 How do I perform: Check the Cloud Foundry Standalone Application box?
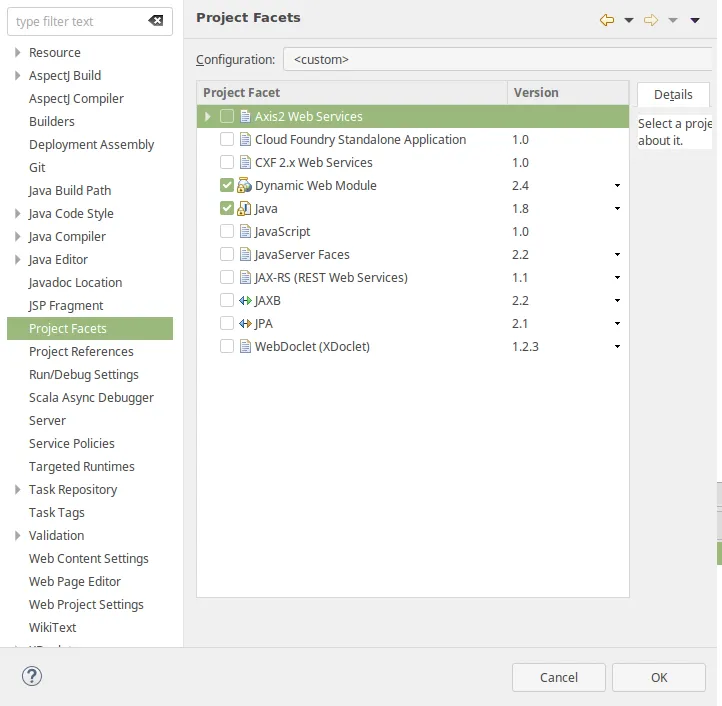pos(227,140)
